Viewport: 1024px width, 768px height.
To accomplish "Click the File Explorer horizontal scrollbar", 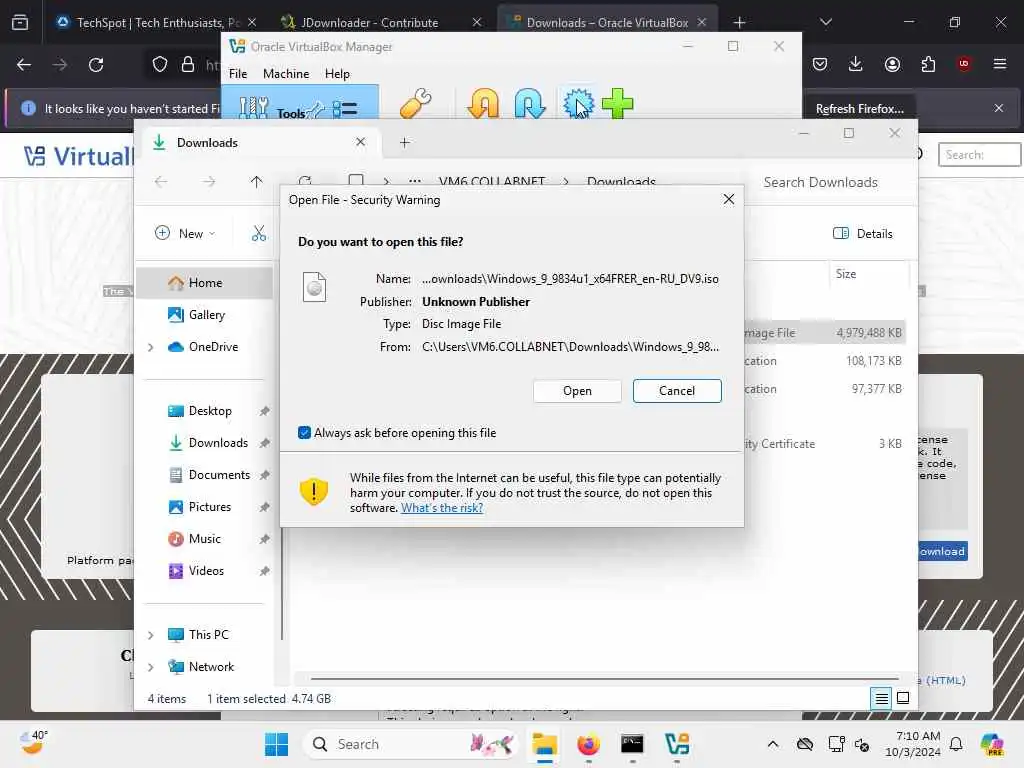I will pyautogui.click(x=605, y=679).
